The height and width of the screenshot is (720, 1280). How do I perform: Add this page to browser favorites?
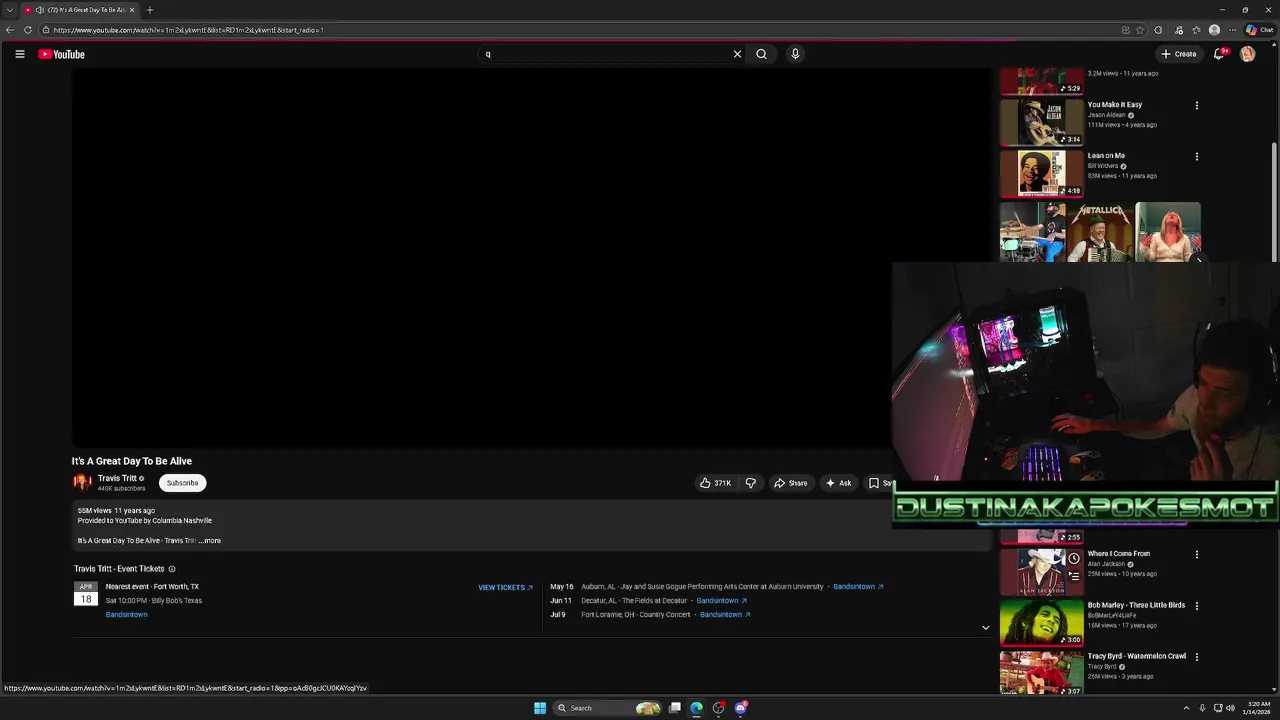[1140, 30]
